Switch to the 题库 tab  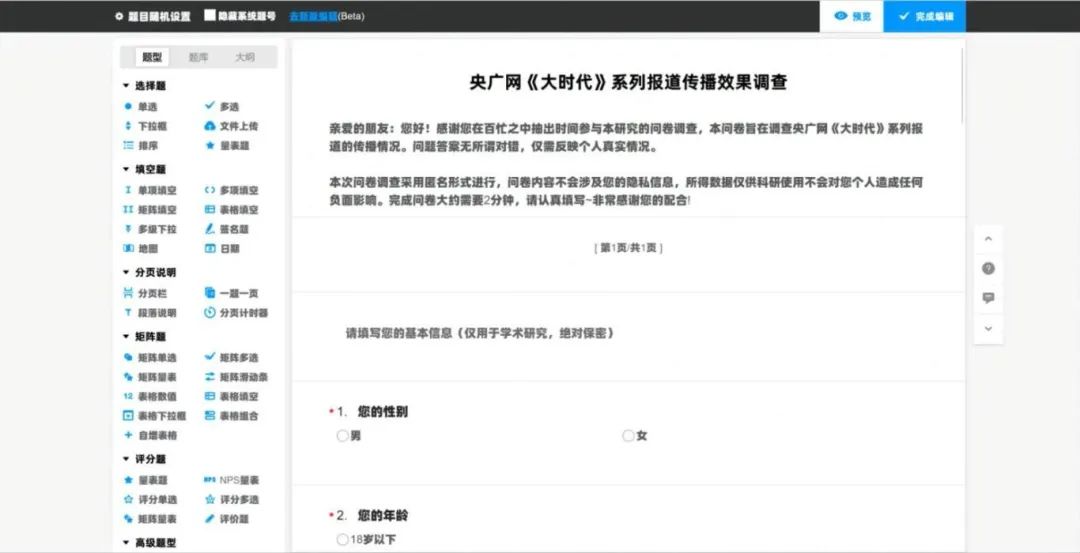click(x=198, y=58)
